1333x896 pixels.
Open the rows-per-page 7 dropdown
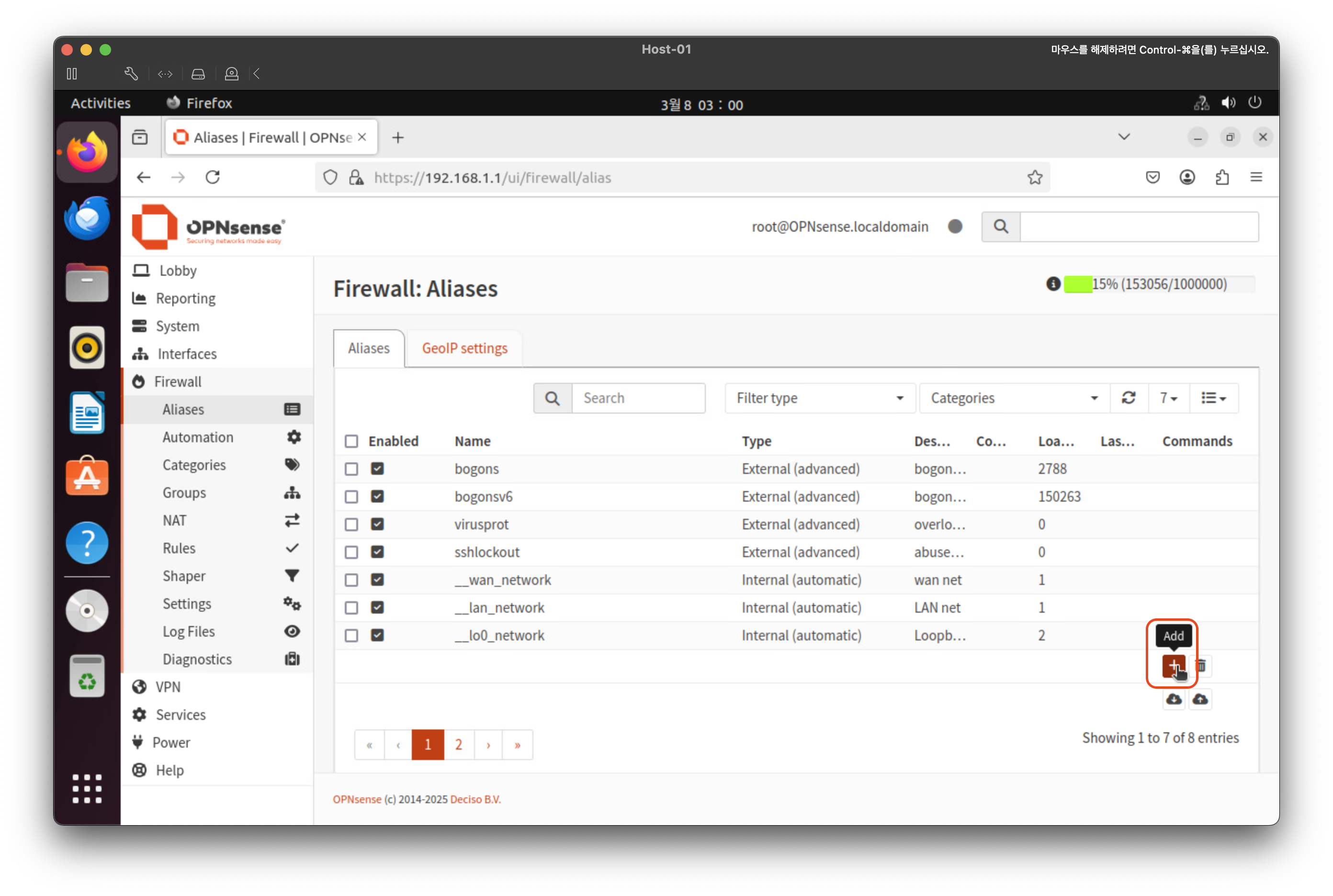[x=1168, y=398]
